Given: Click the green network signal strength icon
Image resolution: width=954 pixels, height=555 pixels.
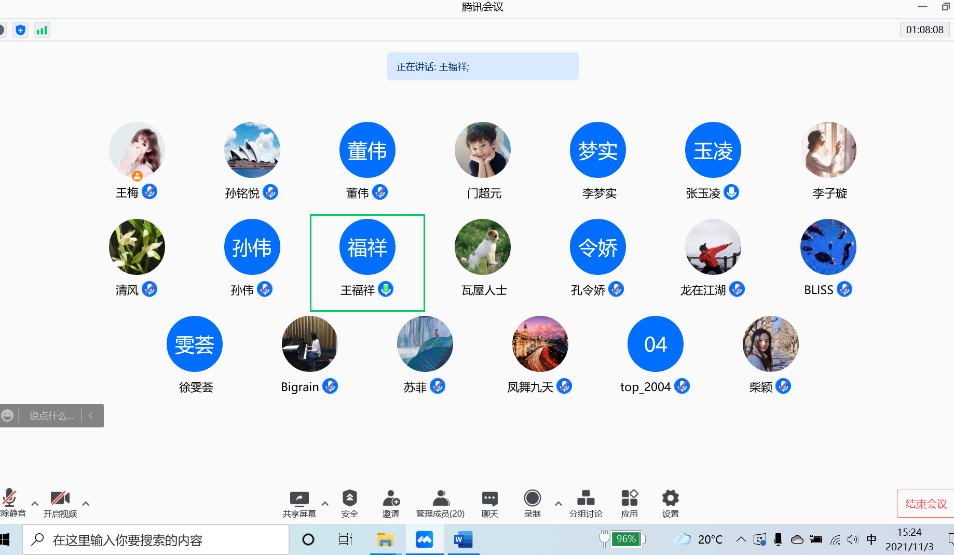Looking at the screenshot, I should (x=42, y=30).
